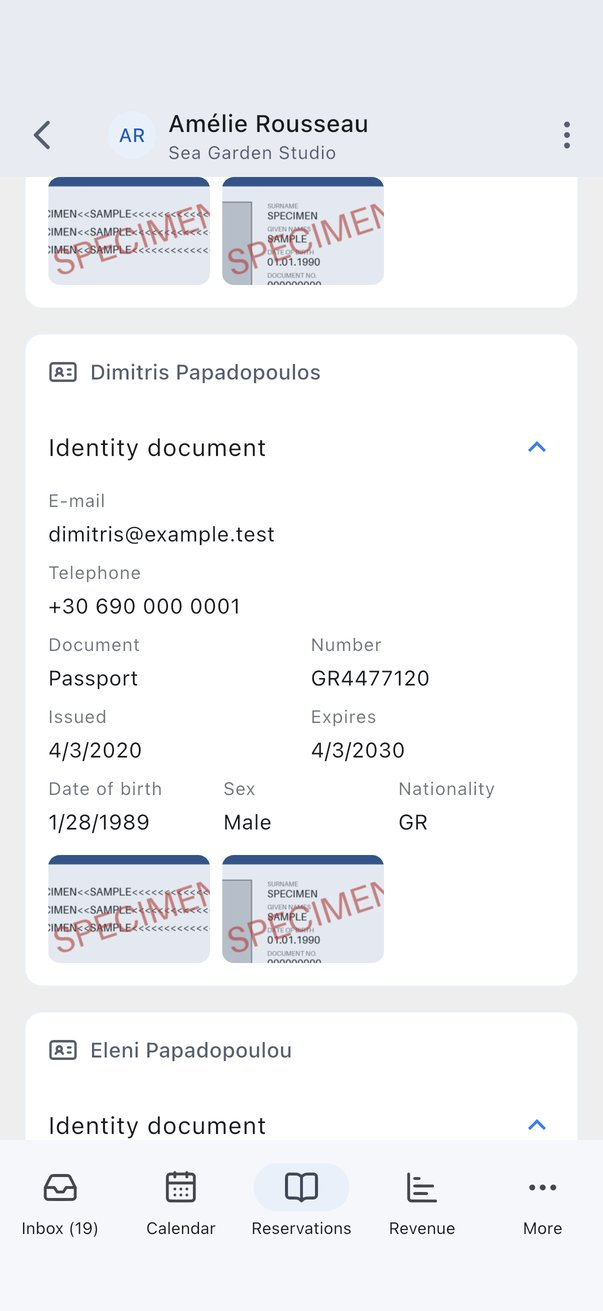Tap the phone number +30 690 000 0001
The image size is (603, 1311).
click(x=145, y=606)
